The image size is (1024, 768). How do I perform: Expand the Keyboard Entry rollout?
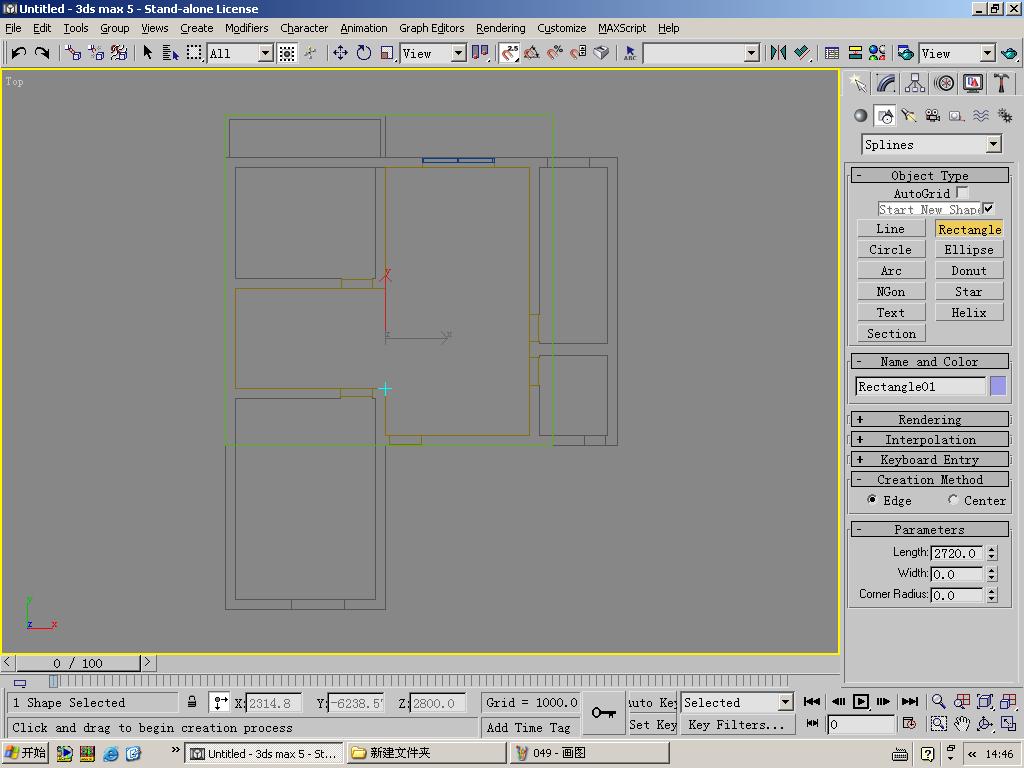[929, 460]
